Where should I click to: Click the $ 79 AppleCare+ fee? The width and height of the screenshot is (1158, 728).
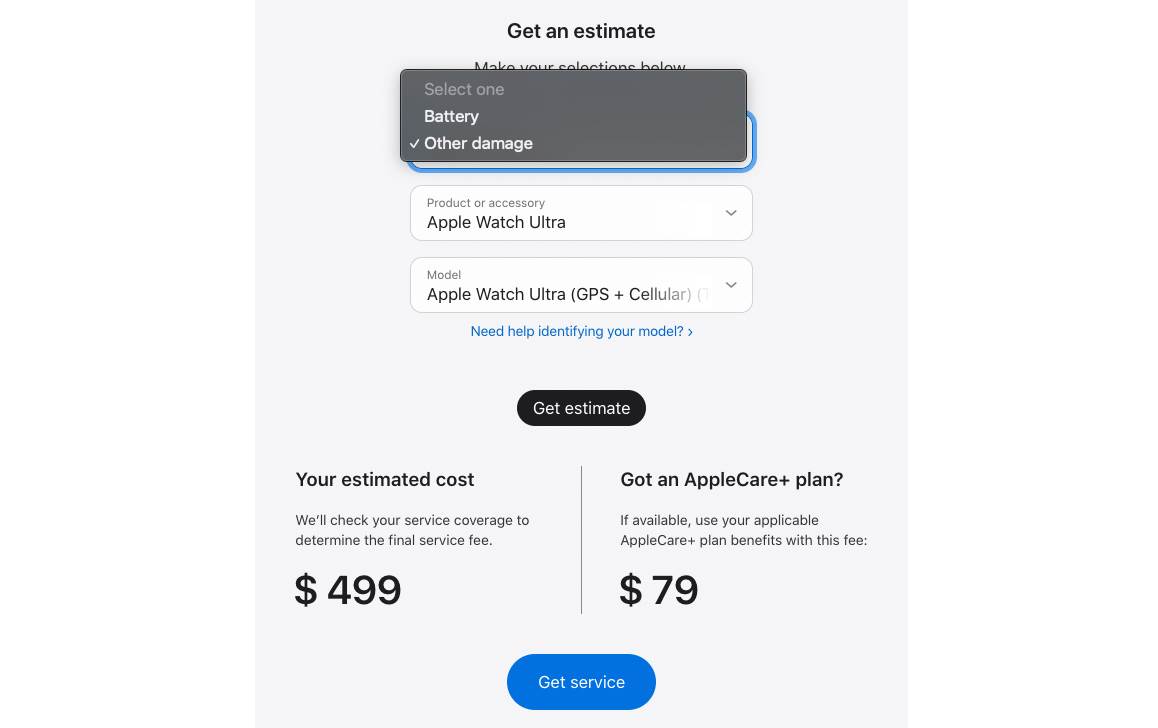(659, 590)
